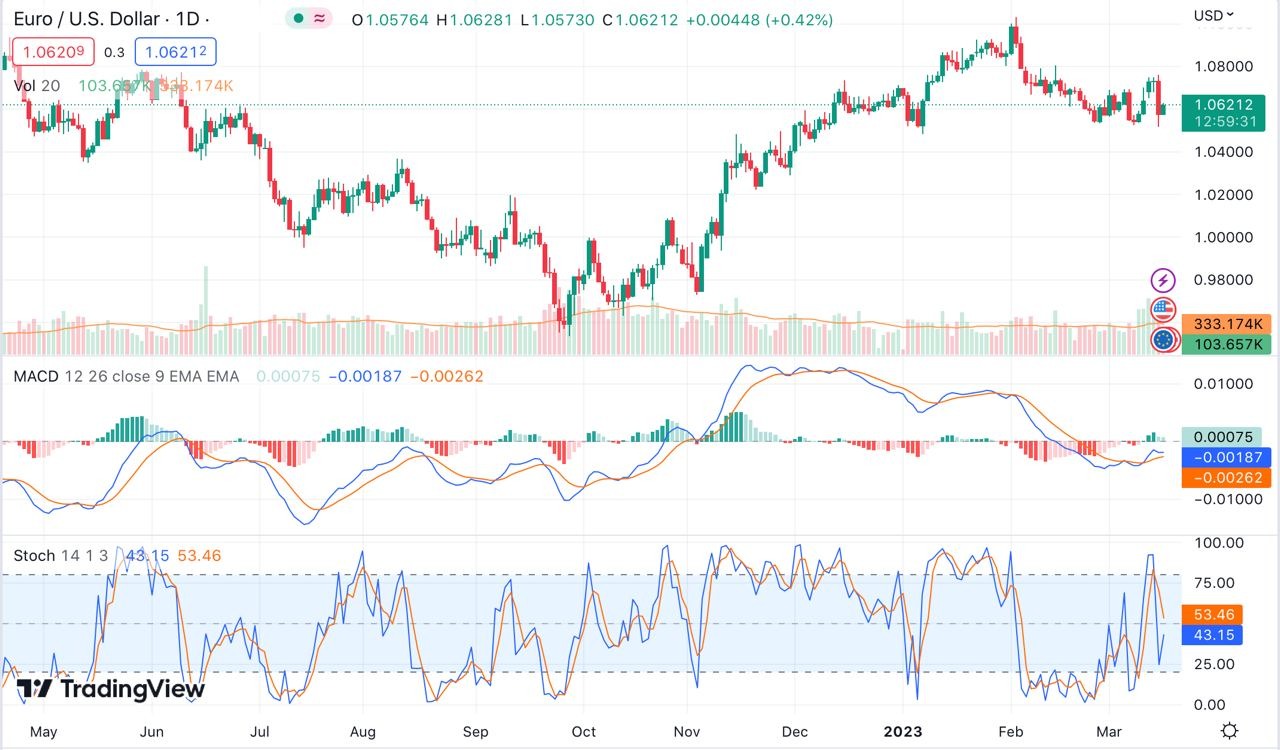The height and width of the screenshot is (750, 1280).
Task: Click the Stoch legend value 43.15
Action: click(147, 555)
